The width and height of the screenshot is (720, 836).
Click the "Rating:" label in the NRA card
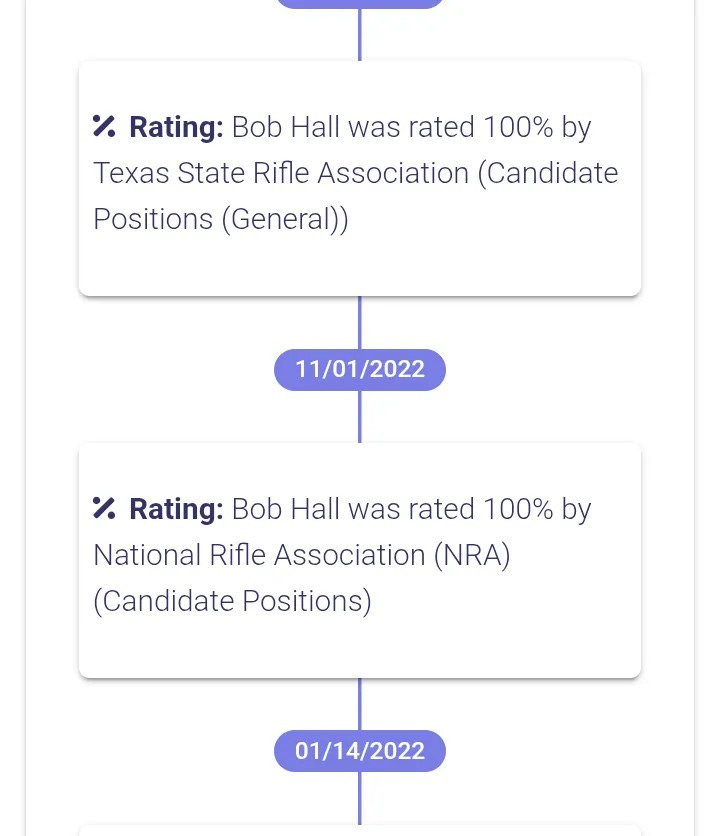176,510
